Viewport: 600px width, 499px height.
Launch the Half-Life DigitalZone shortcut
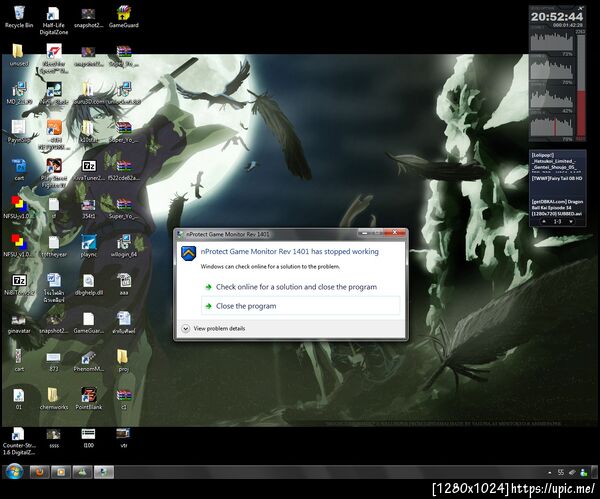(x=54, y=21)
